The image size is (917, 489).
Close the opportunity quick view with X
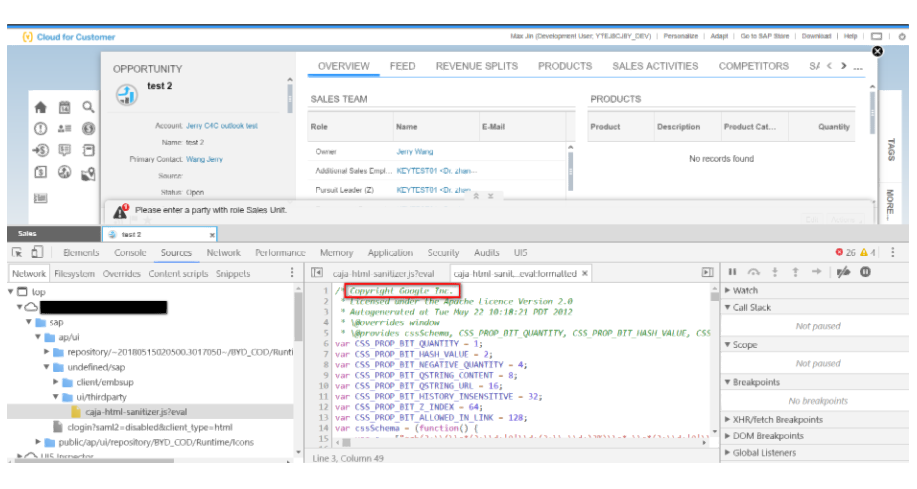tap(877, 51)
